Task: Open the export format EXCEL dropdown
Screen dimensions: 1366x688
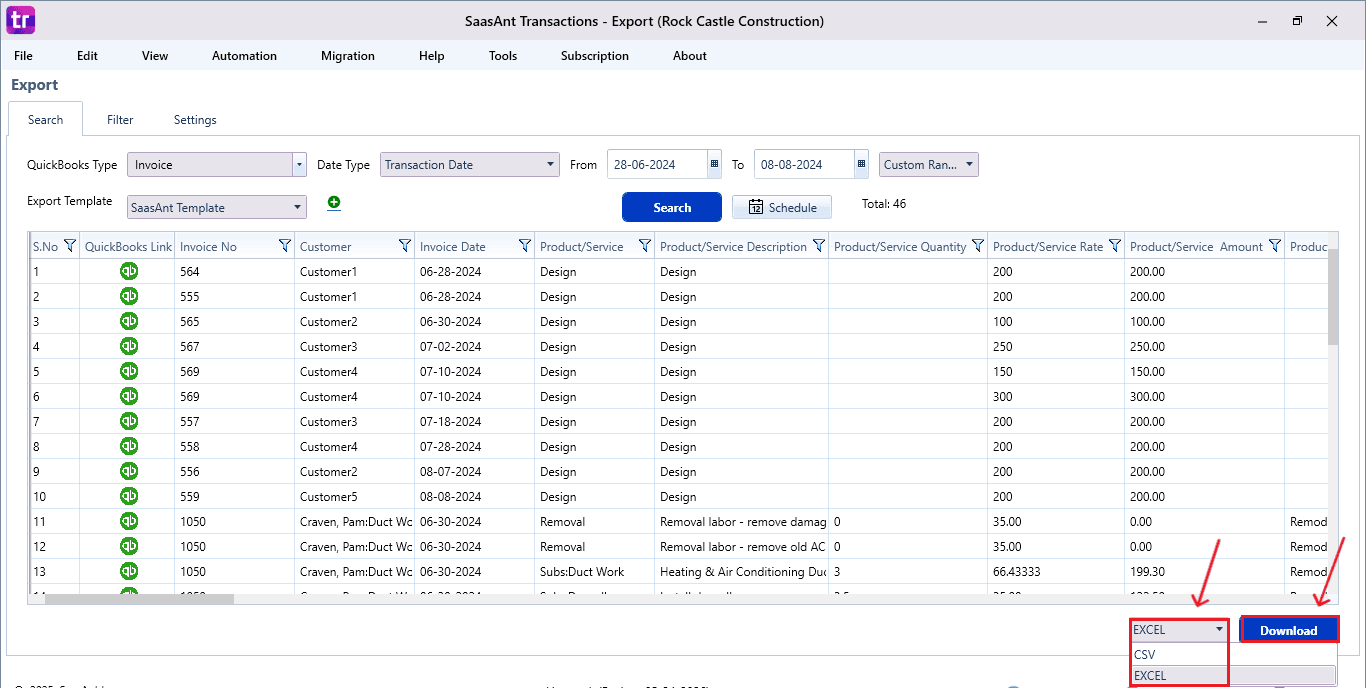Action: coord(1178,630)
